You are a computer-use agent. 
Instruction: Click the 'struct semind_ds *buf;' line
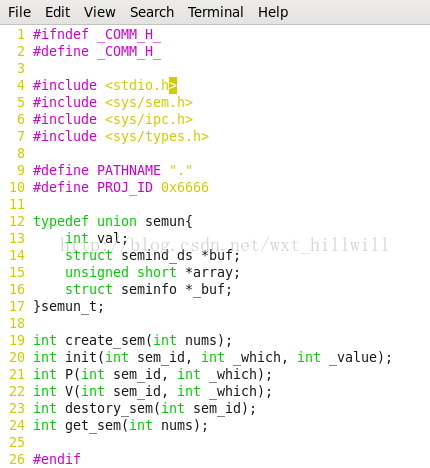(152, 255)
